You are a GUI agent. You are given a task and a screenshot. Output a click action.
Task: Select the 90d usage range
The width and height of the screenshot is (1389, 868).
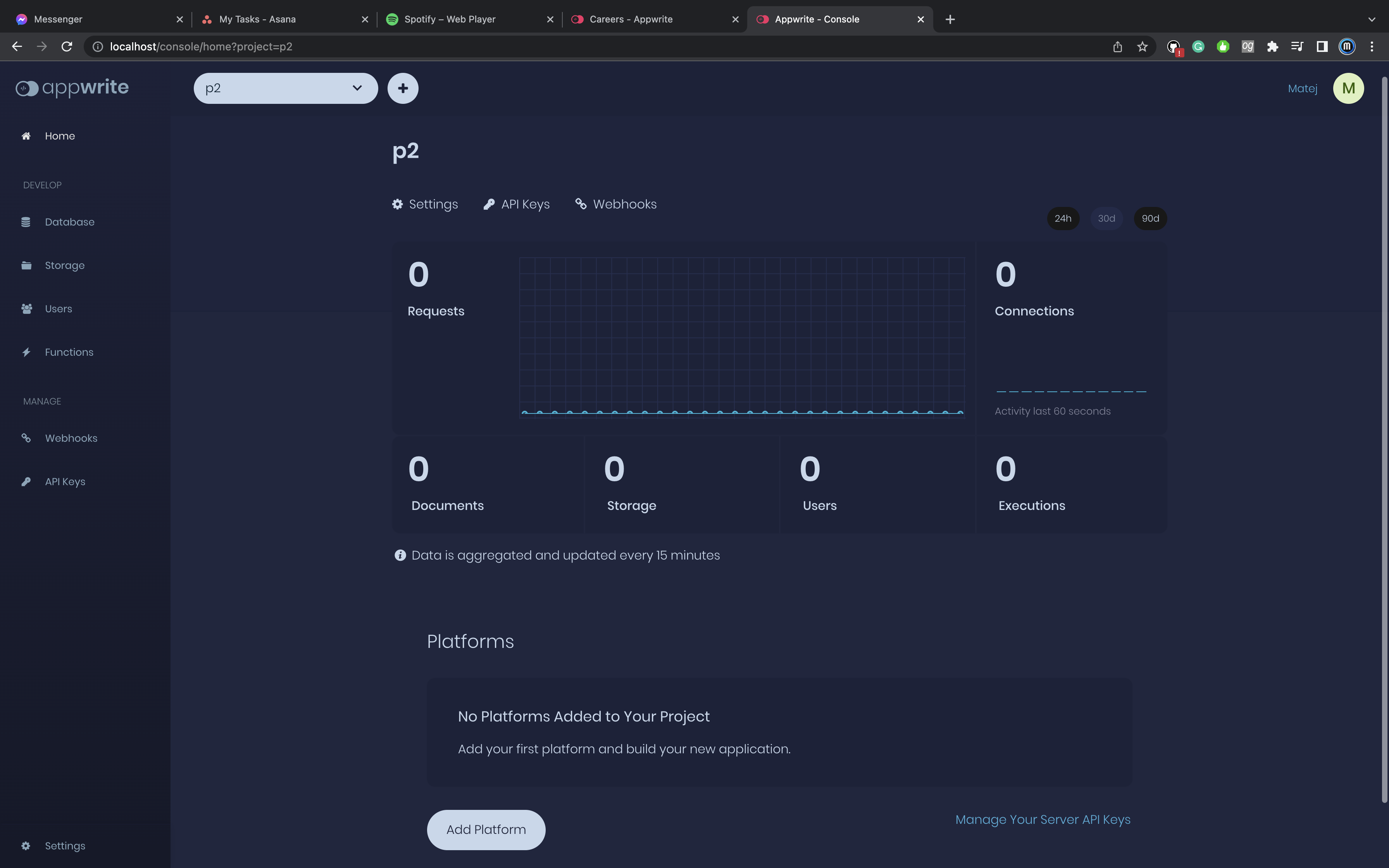coord(1150,219)
